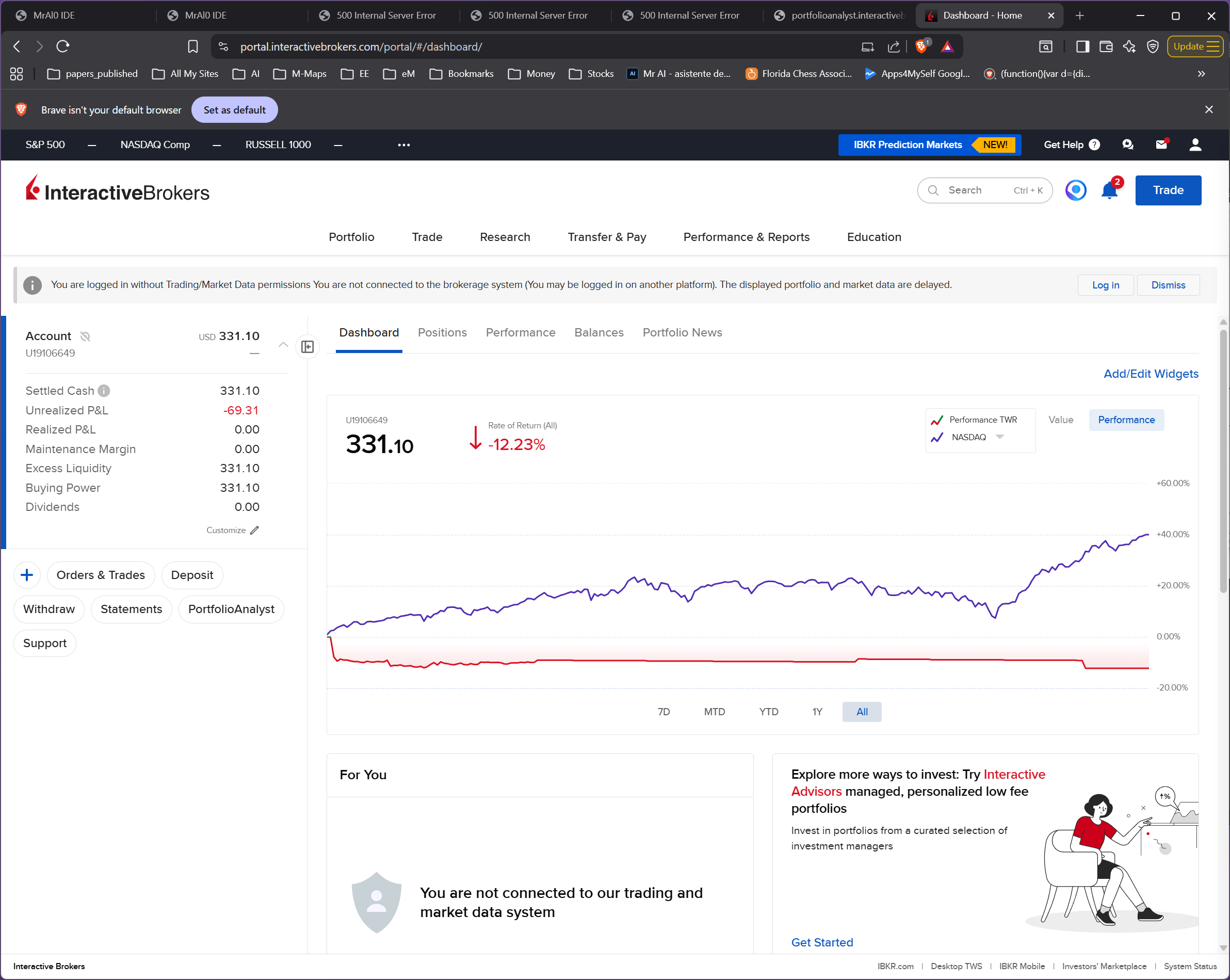This screenshot has height=980, width=1230.
Task: Click the more indices ellipsis icon
Action: 404,145
